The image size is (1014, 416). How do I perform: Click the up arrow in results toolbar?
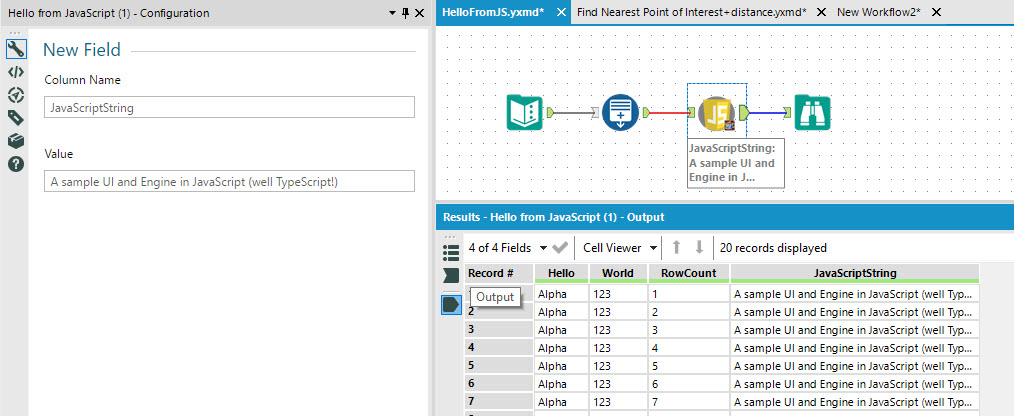[676, 248]
